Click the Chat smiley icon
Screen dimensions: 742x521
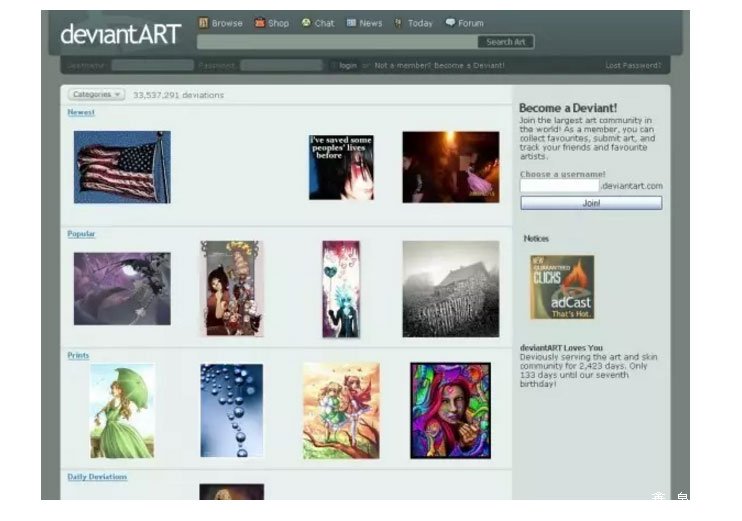(x=307, y=23)
